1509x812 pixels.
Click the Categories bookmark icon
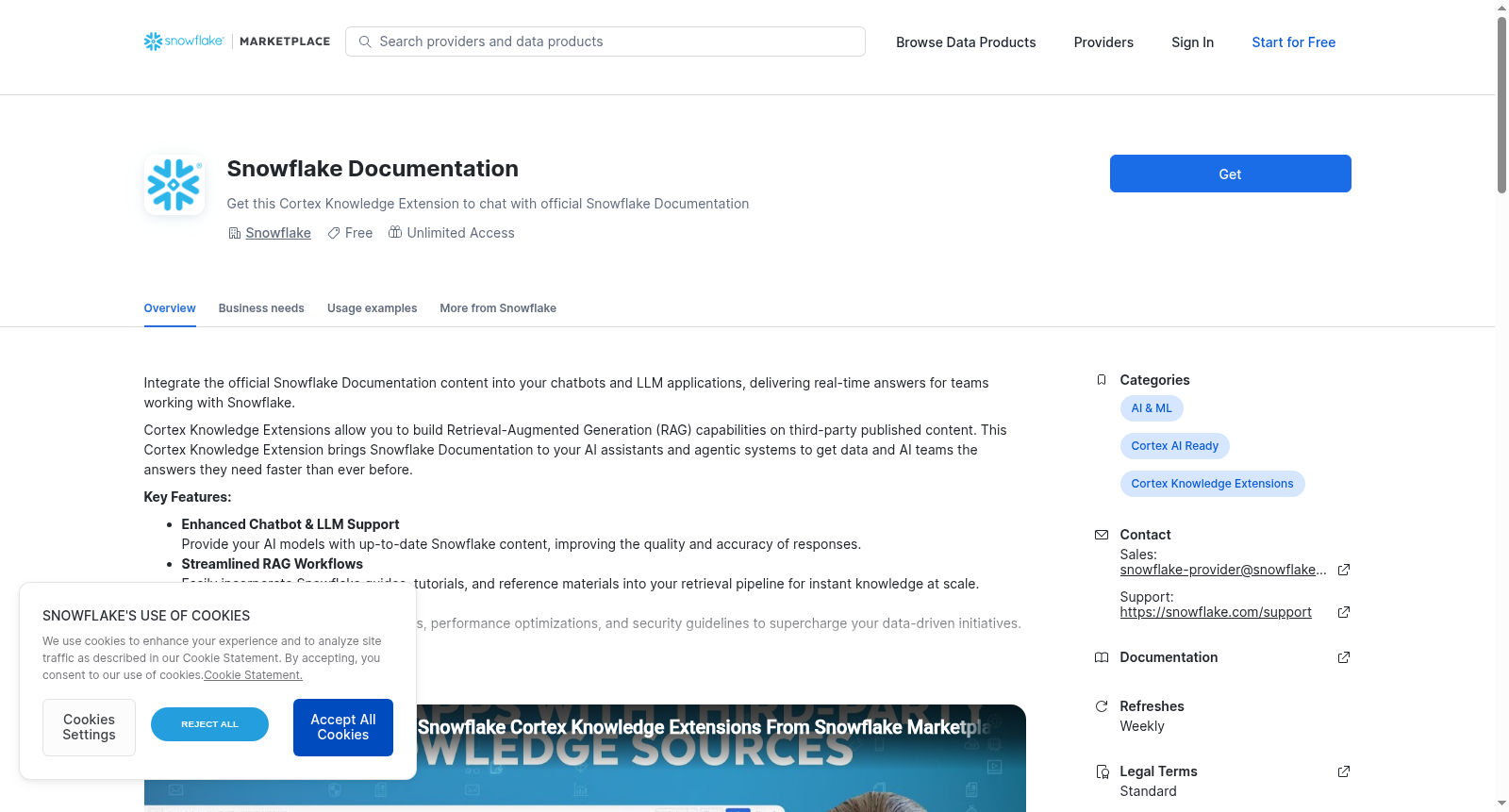(x=1102, y=380)
